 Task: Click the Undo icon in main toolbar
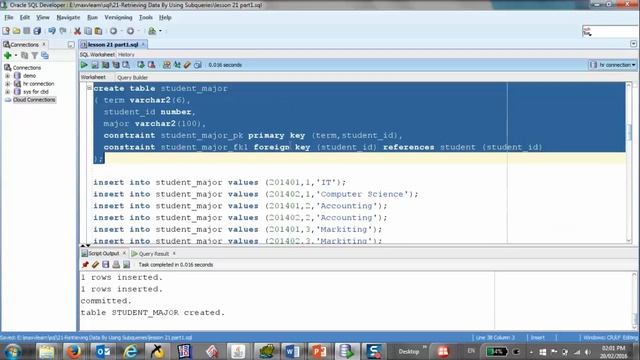52,31
